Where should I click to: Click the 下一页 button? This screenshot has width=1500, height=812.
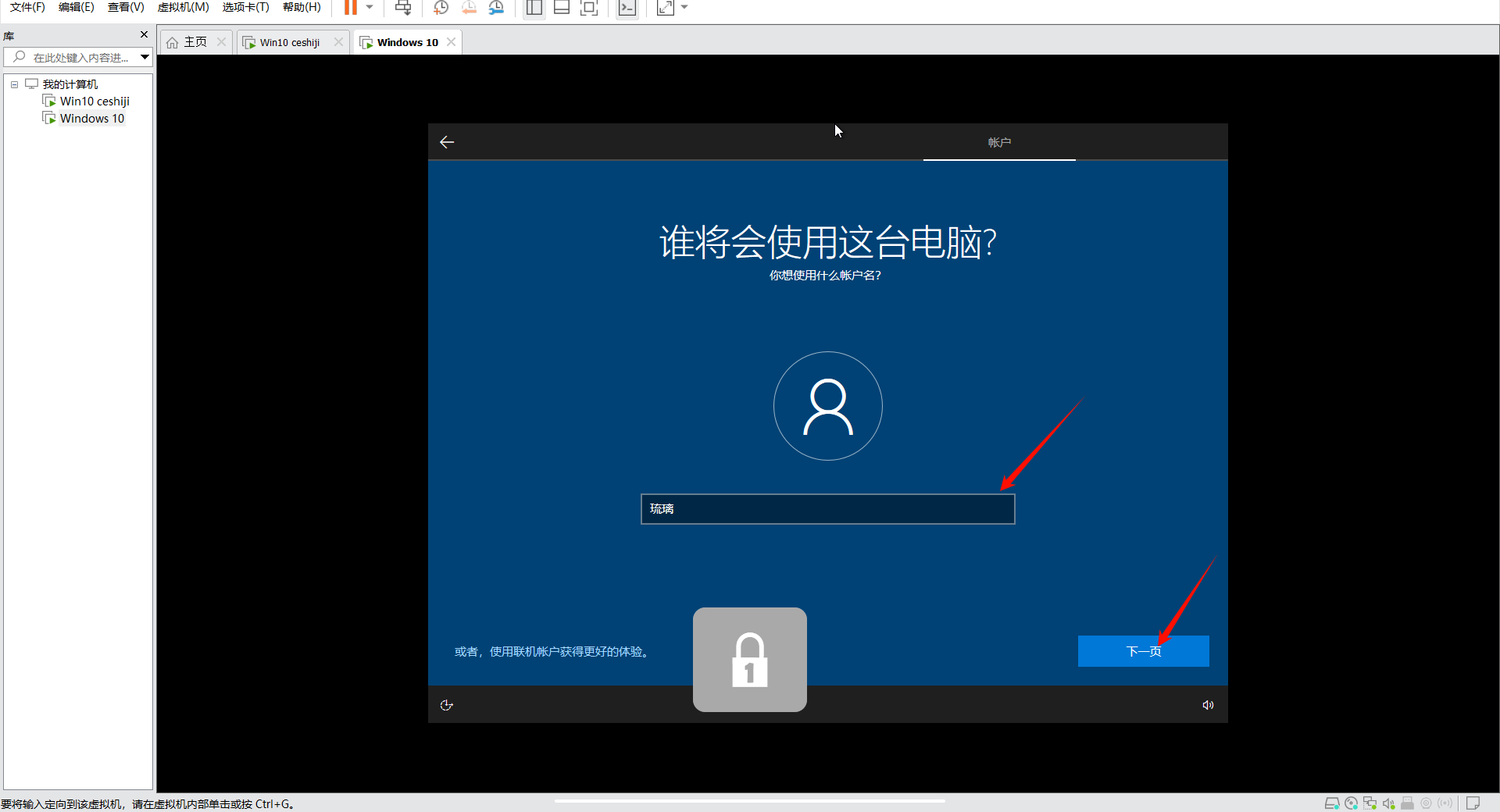click(x=1143, y=651)
